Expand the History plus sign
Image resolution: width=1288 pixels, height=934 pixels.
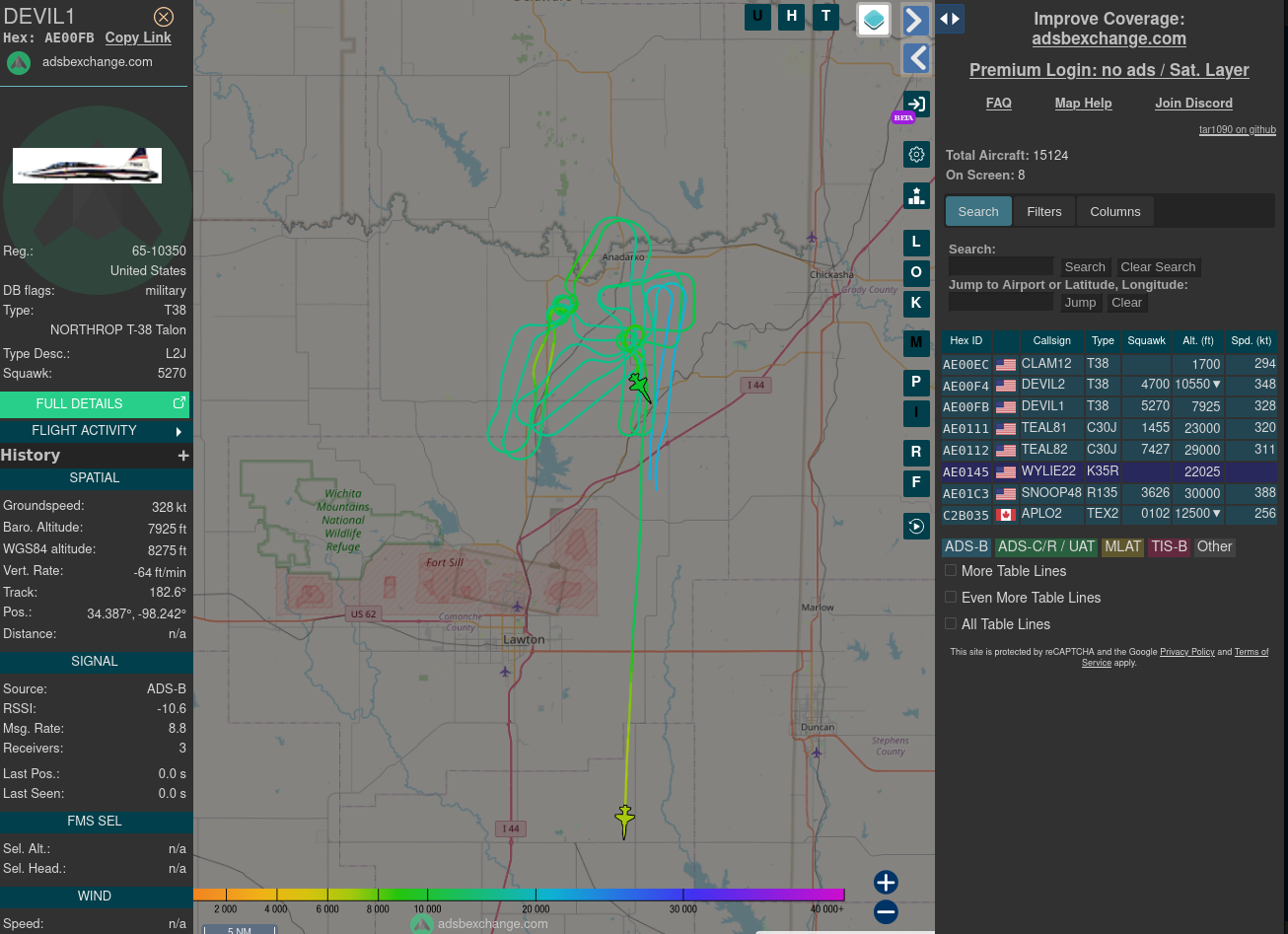(182, 456)
